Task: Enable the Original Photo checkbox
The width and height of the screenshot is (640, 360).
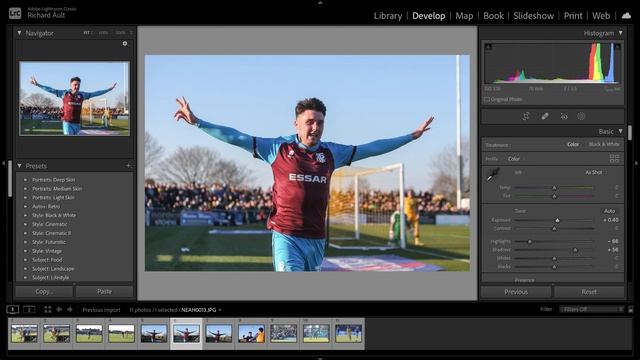Action: coord(487,99)
